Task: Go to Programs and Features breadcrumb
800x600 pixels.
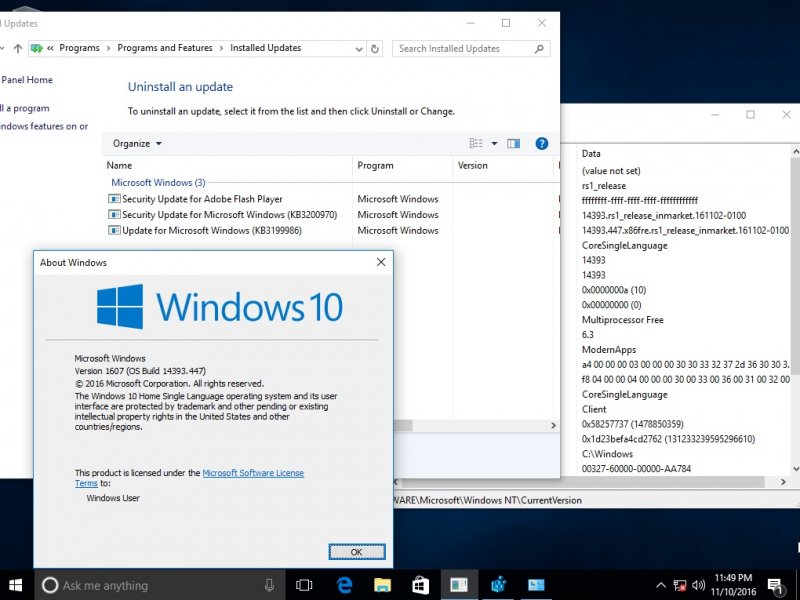Action: [x=165, y=48]
